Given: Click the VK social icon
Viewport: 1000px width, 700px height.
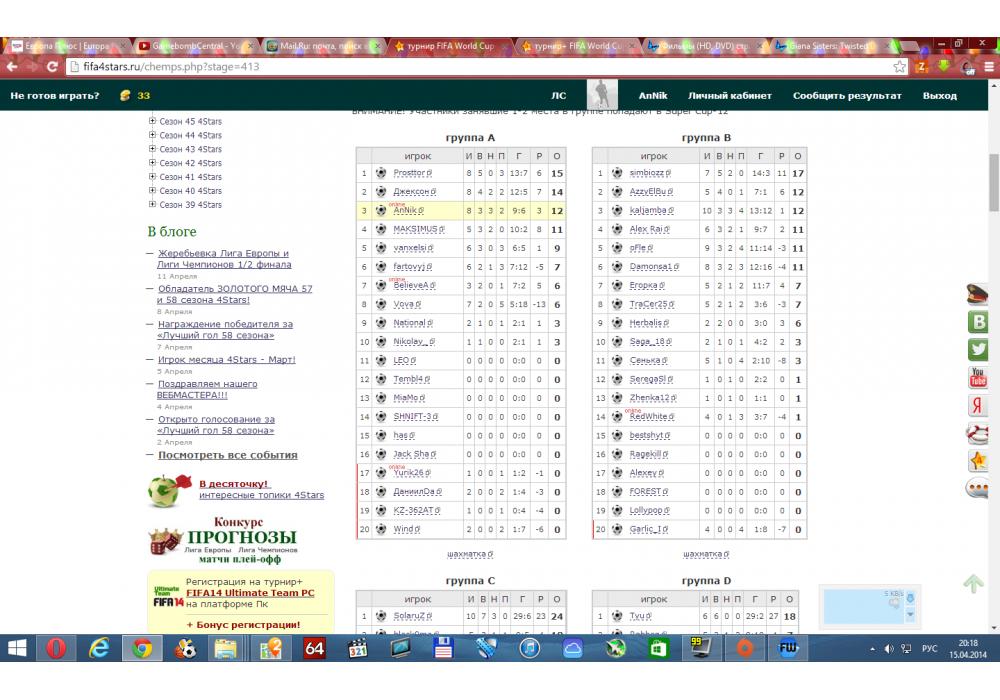Looking at the screenshot, I should point(977,321).
